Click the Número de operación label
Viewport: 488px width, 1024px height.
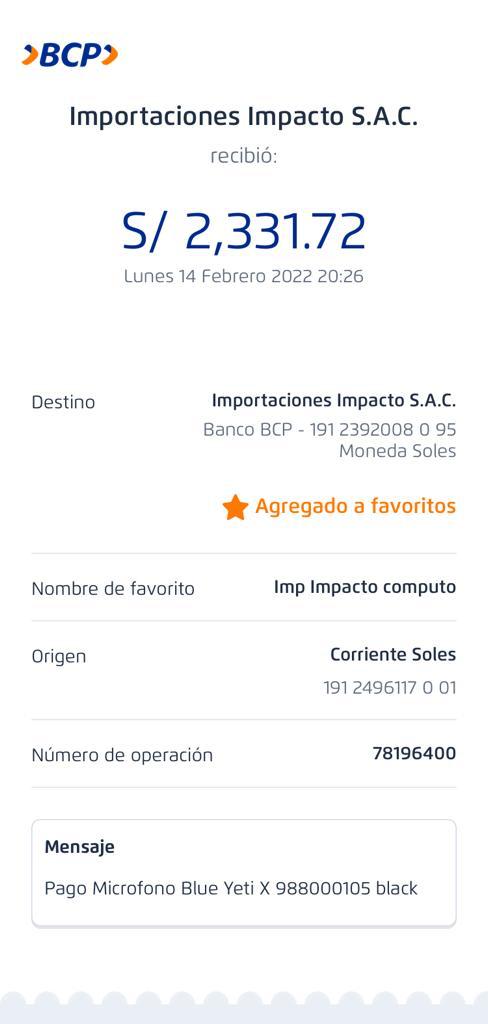[x=122, y=756]
